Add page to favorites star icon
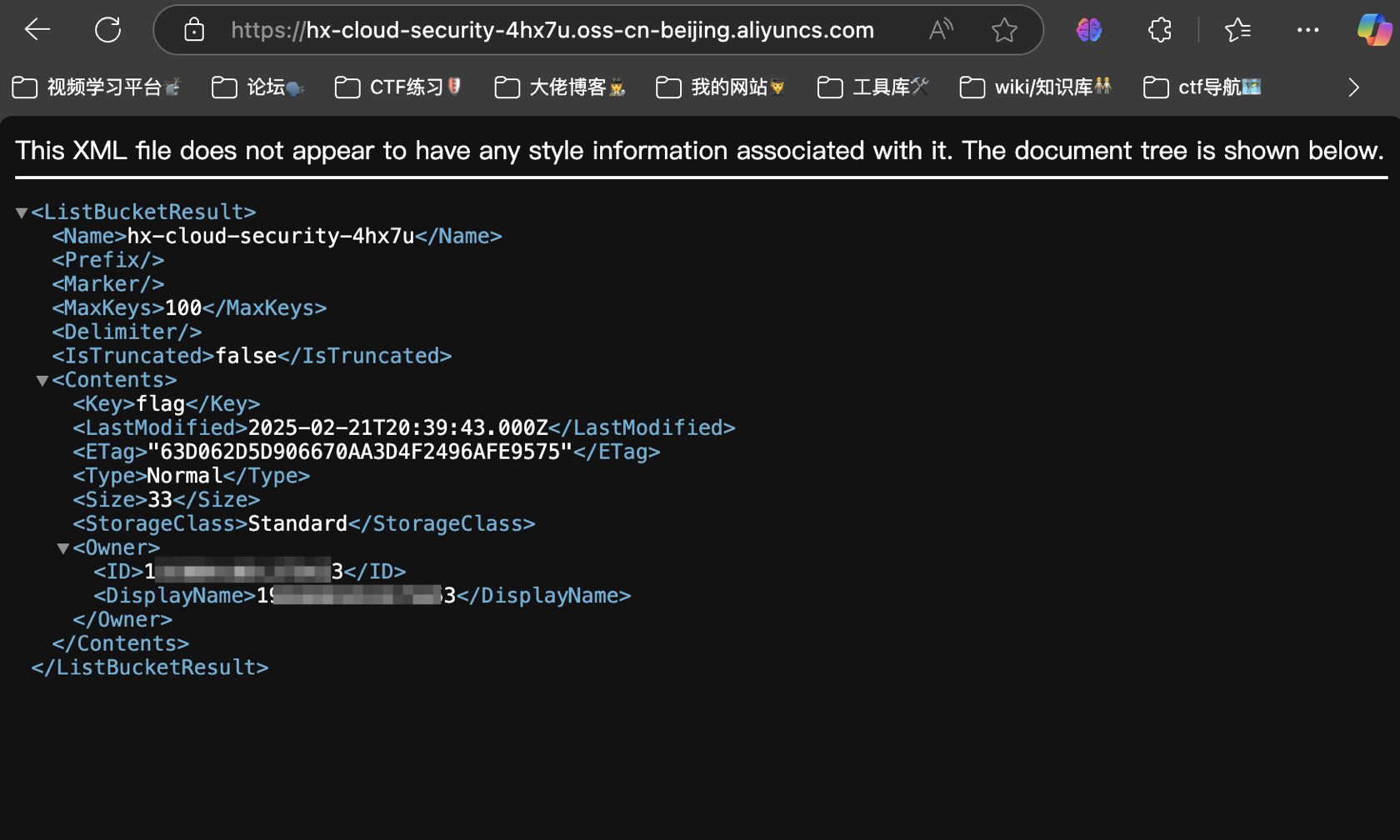Screen dimensions: 1400x840 1004,30
